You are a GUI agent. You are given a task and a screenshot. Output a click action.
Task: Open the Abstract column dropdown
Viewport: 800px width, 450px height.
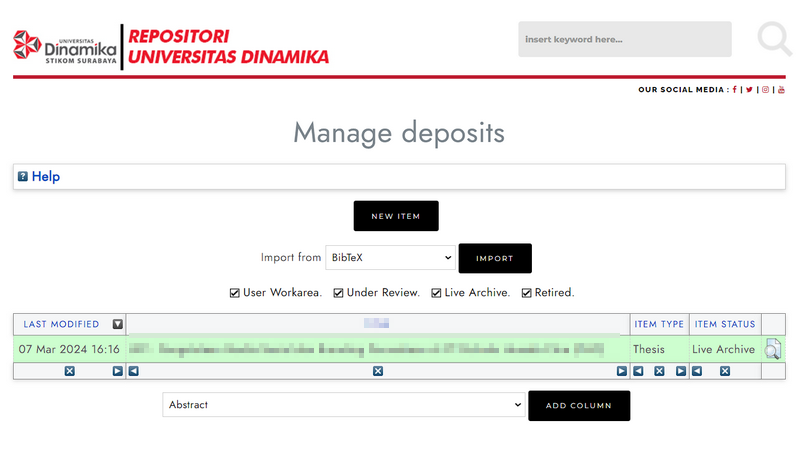[x=343, y=405]
